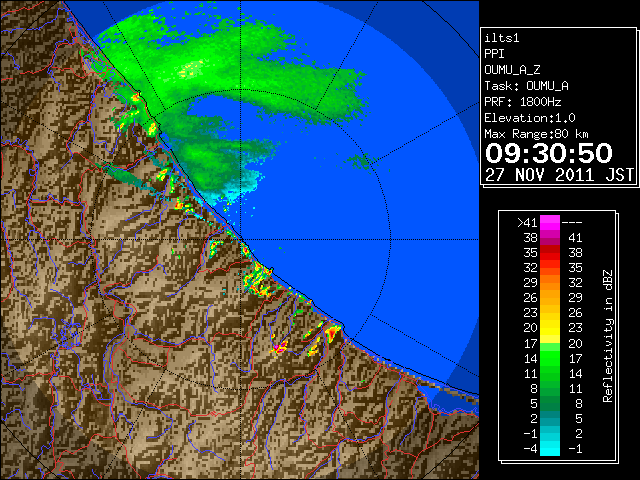Click the PPI scan type label

pos(494,54)
